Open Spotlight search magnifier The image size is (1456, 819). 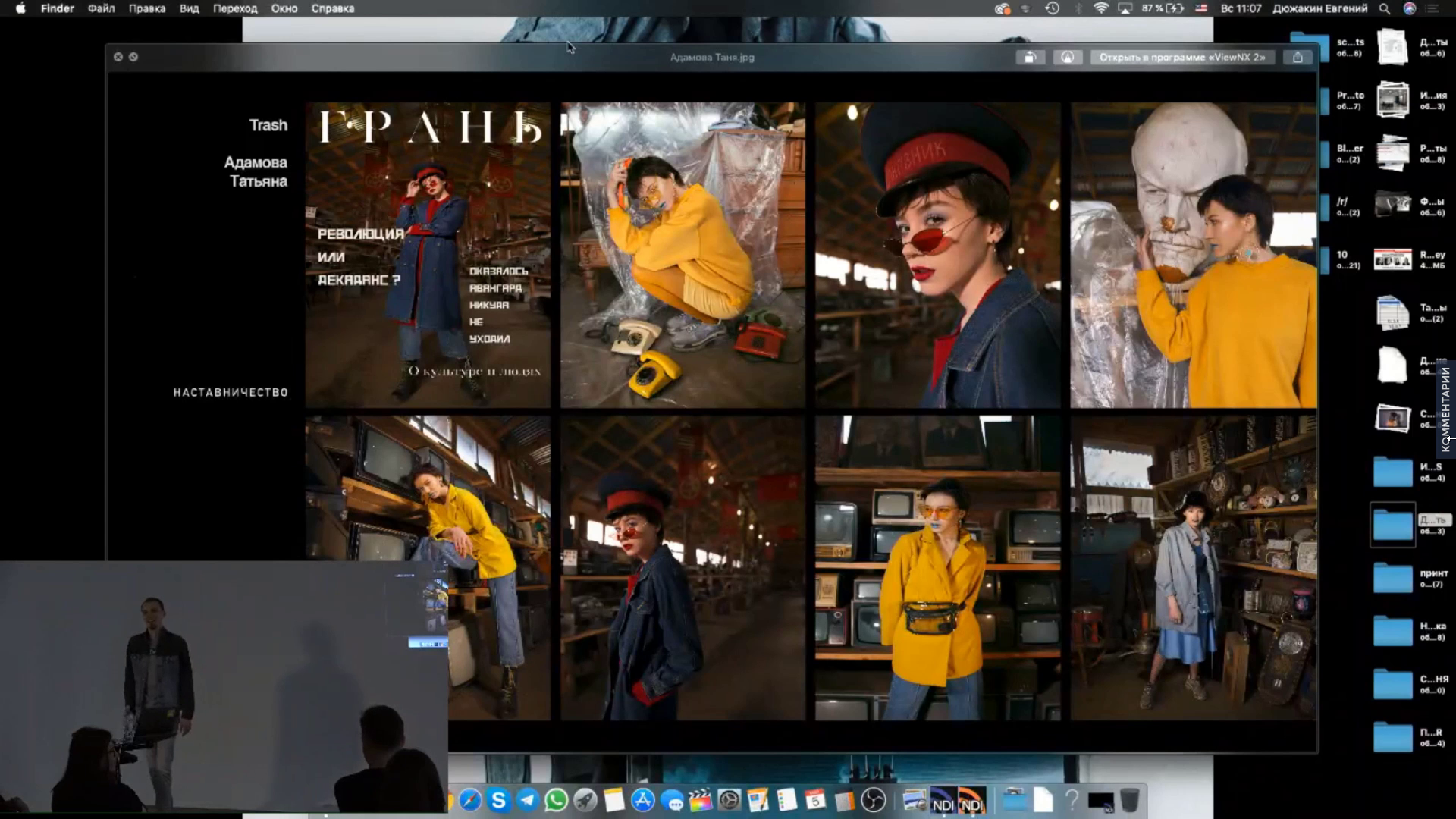[1384, 8]
